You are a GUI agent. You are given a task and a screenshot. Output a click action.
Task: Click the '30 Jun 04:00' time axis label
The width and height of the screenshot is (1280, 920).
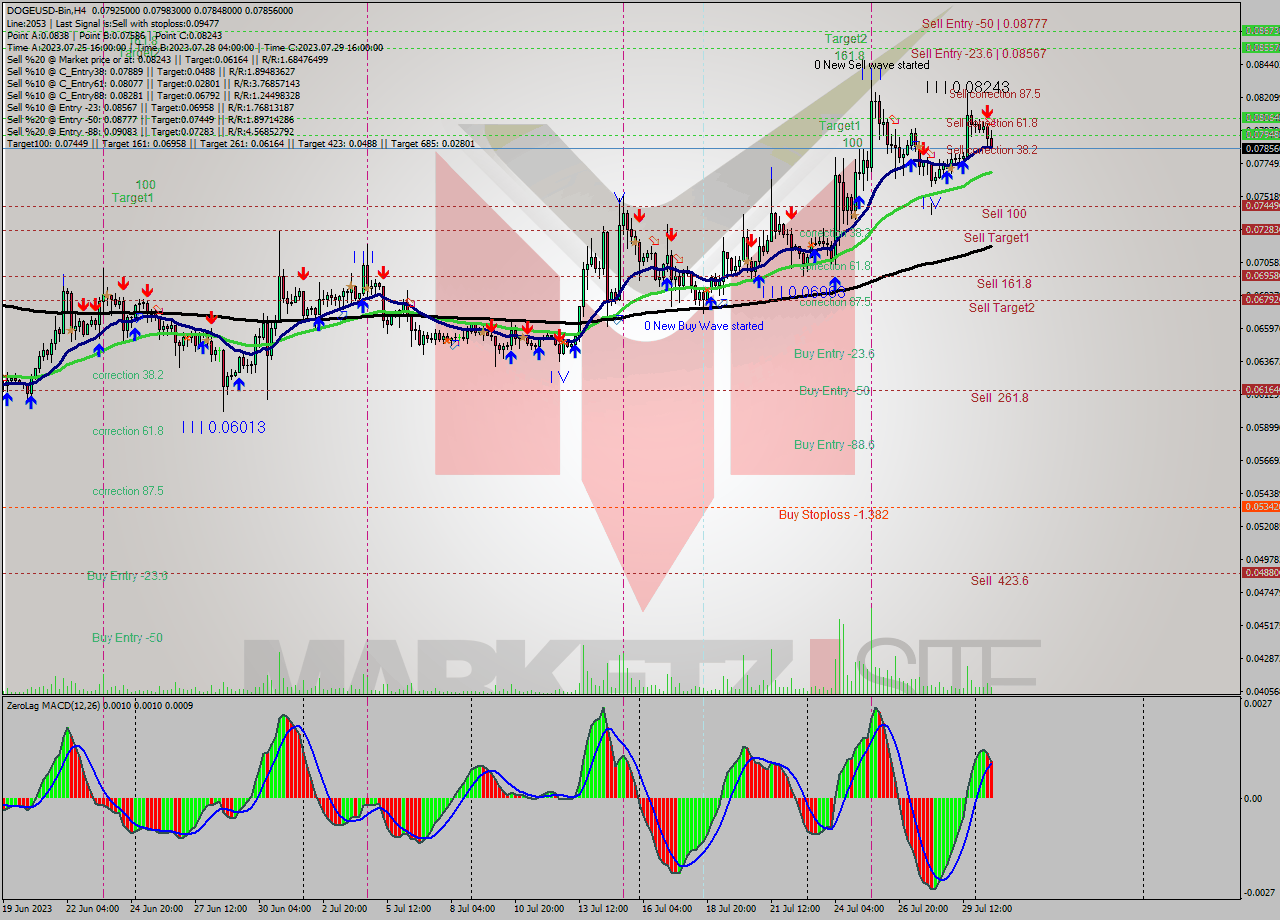tap(284, 909)
